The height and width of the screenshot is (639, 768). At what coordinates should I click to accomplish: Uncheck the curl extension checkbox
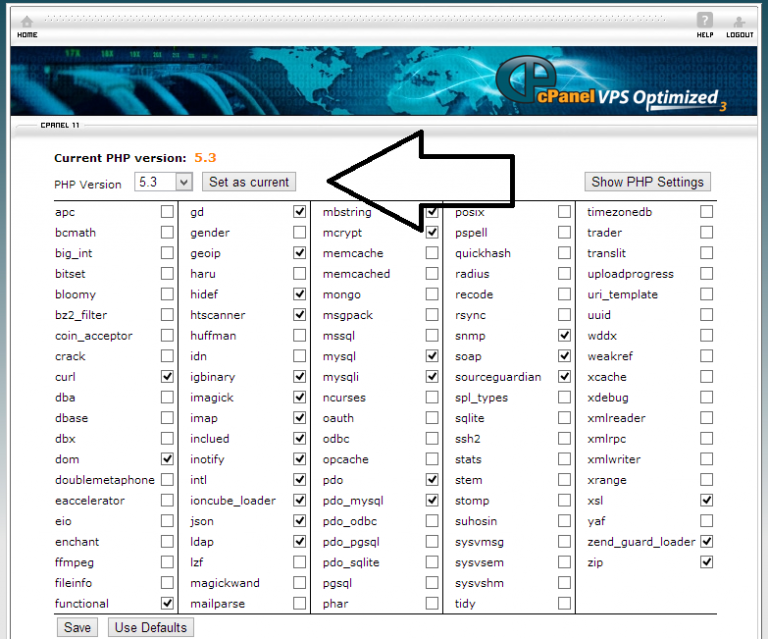point(167,377)
